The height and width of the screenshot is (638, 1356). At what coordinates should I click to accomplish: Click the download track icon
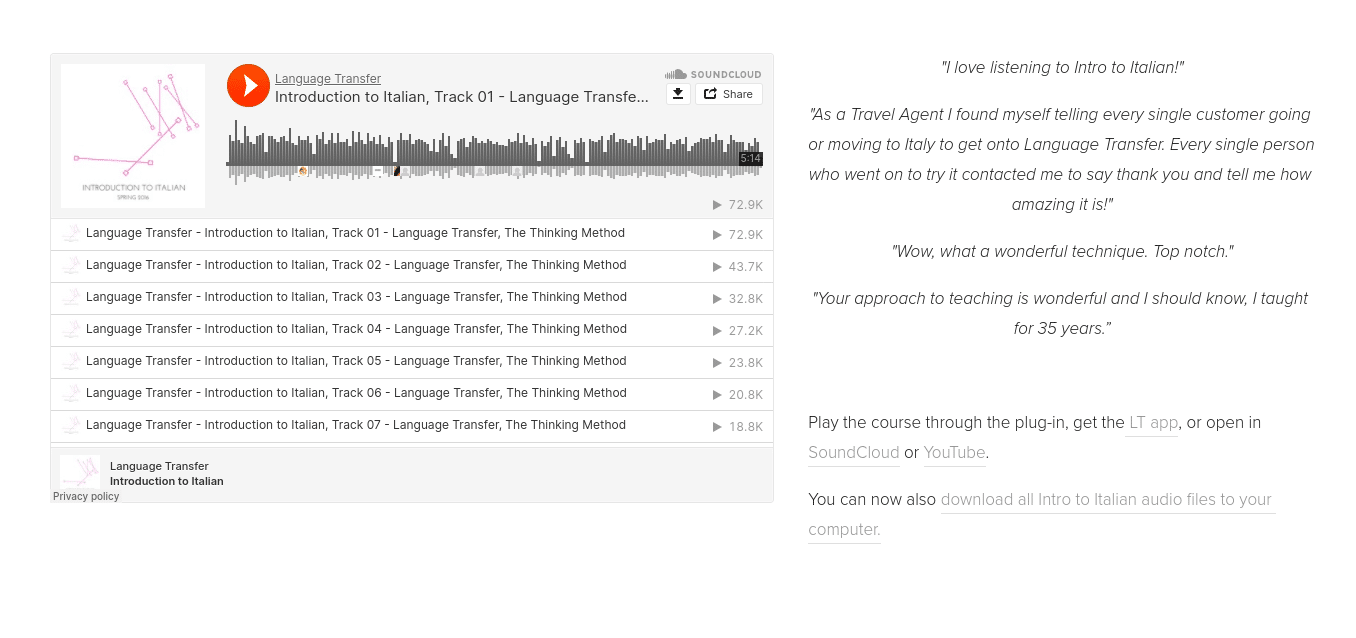pos(678,94)
